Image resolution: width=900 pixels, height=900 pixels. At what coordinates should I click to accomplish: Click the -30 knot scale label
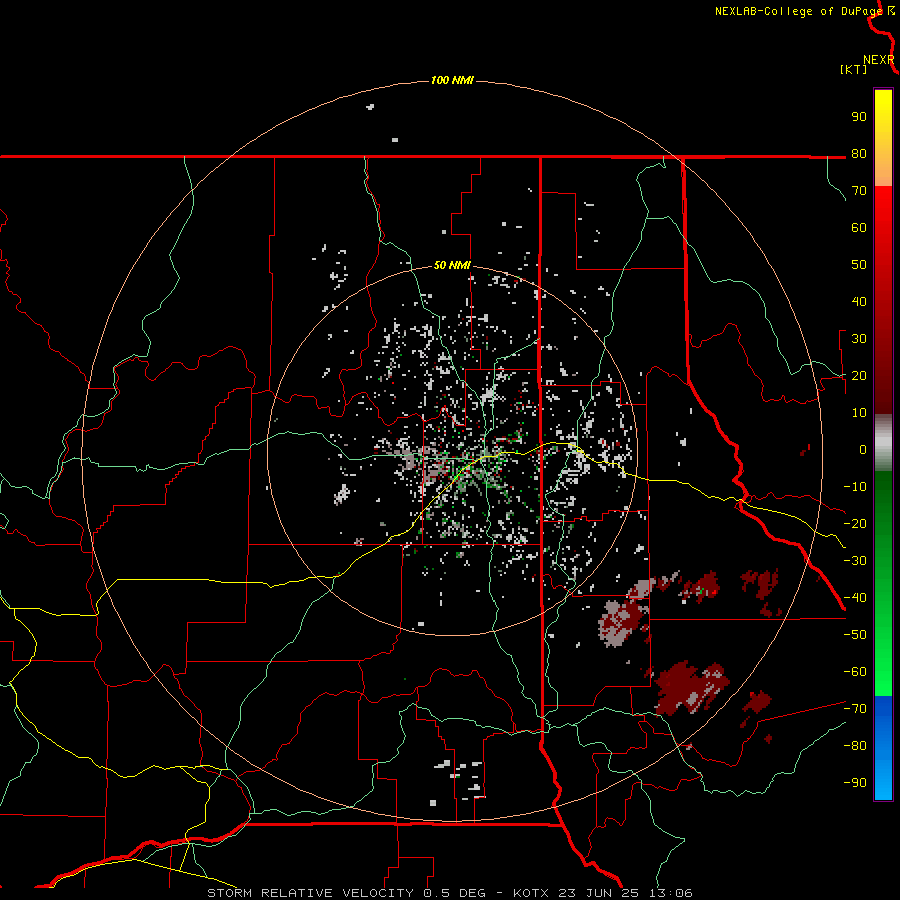pyautogui.click(x=855, y=561)
